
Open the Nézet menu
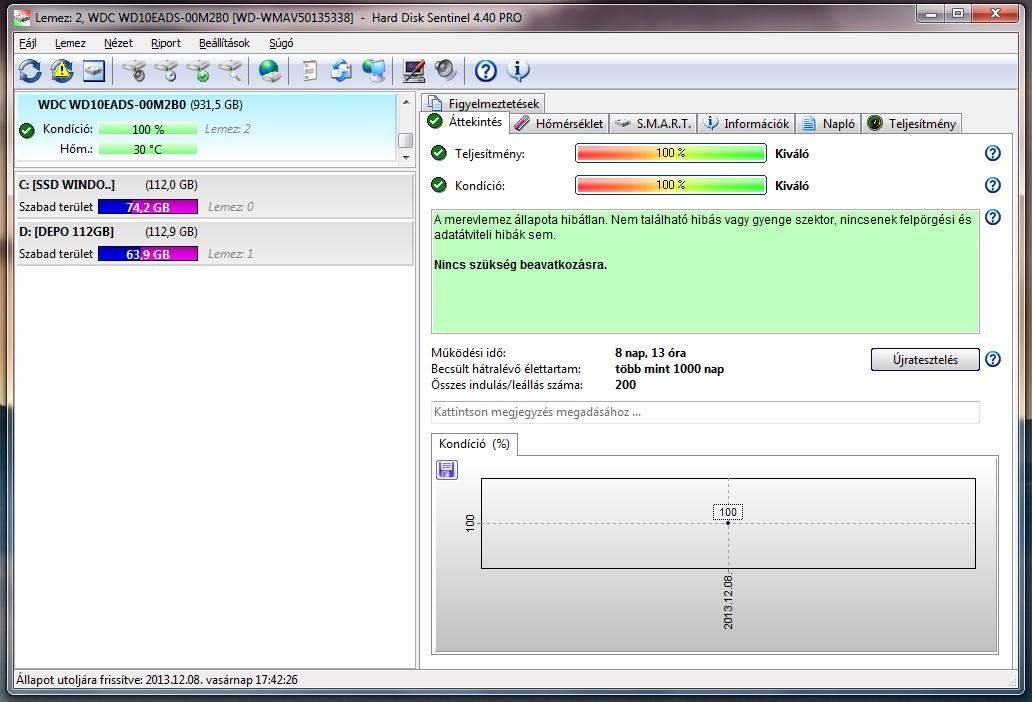[x=118, y=43]
